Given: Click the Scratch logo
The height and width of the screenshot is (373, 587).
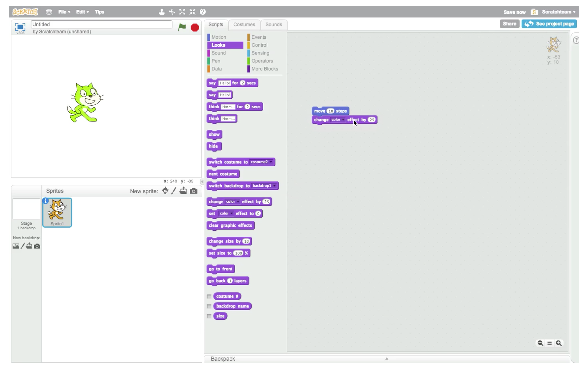Looking at the screenshot, I should pyautogui.click(x=25, y=12).
